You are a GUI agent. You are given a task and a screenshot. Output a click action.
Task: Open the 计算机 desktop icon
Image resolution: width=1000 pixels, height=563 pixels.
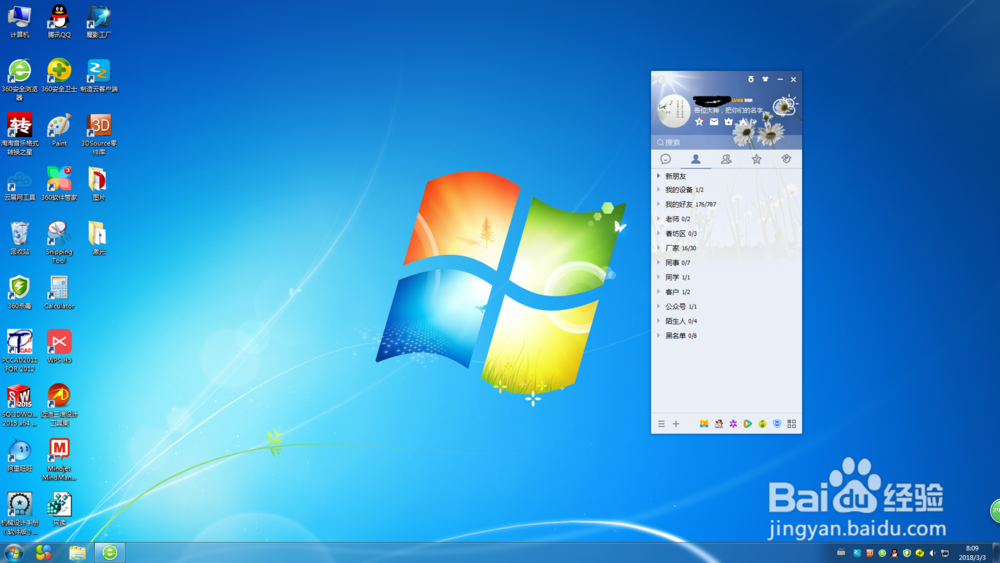(20, 22)
